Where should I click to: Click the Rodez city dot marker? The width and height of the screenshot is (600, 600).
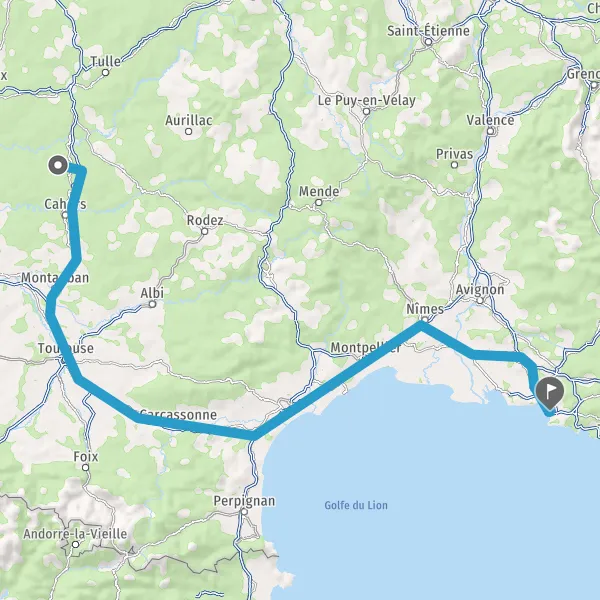pos(205,232)
